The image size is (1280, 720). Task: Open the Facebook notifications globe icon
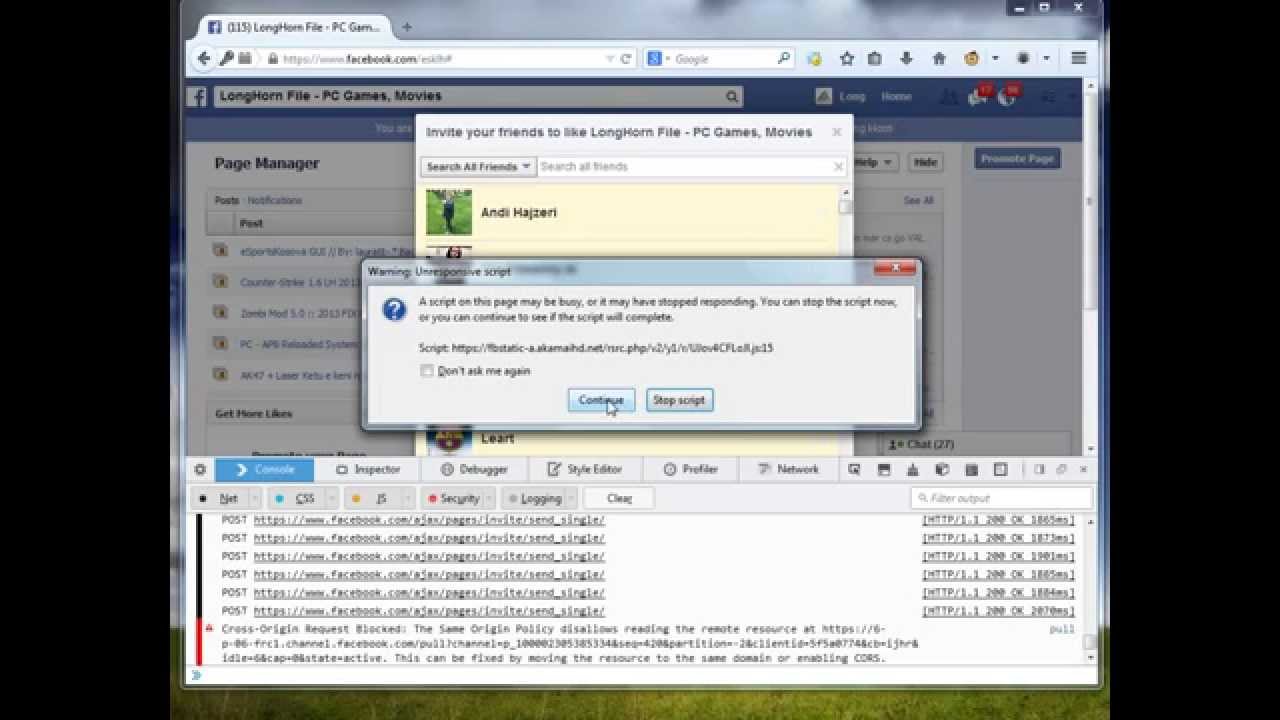click(x=1006, y=96)
